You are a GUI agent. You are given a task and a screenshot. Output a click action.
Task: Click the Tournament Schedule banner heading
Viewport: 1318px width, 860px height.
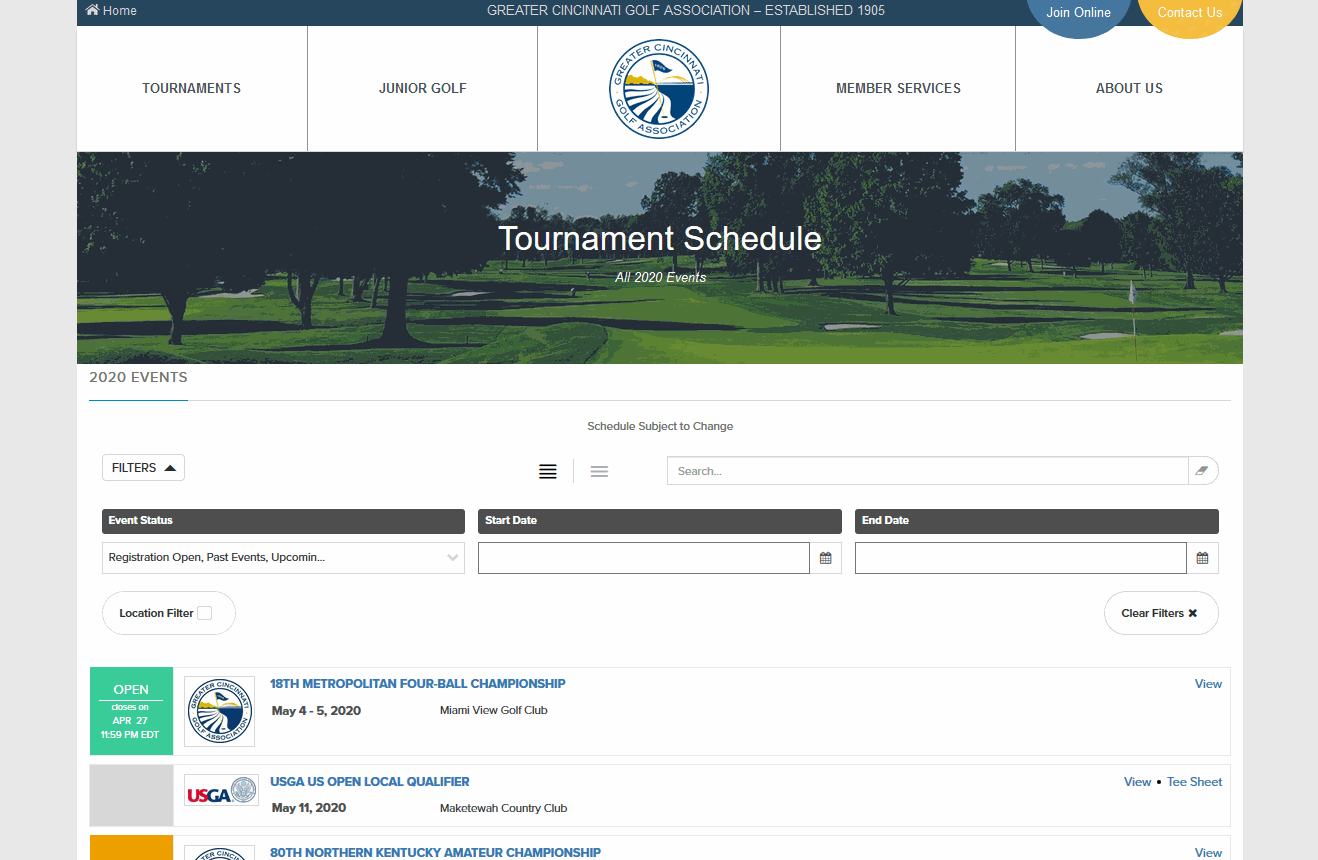[x=660, y=239]
